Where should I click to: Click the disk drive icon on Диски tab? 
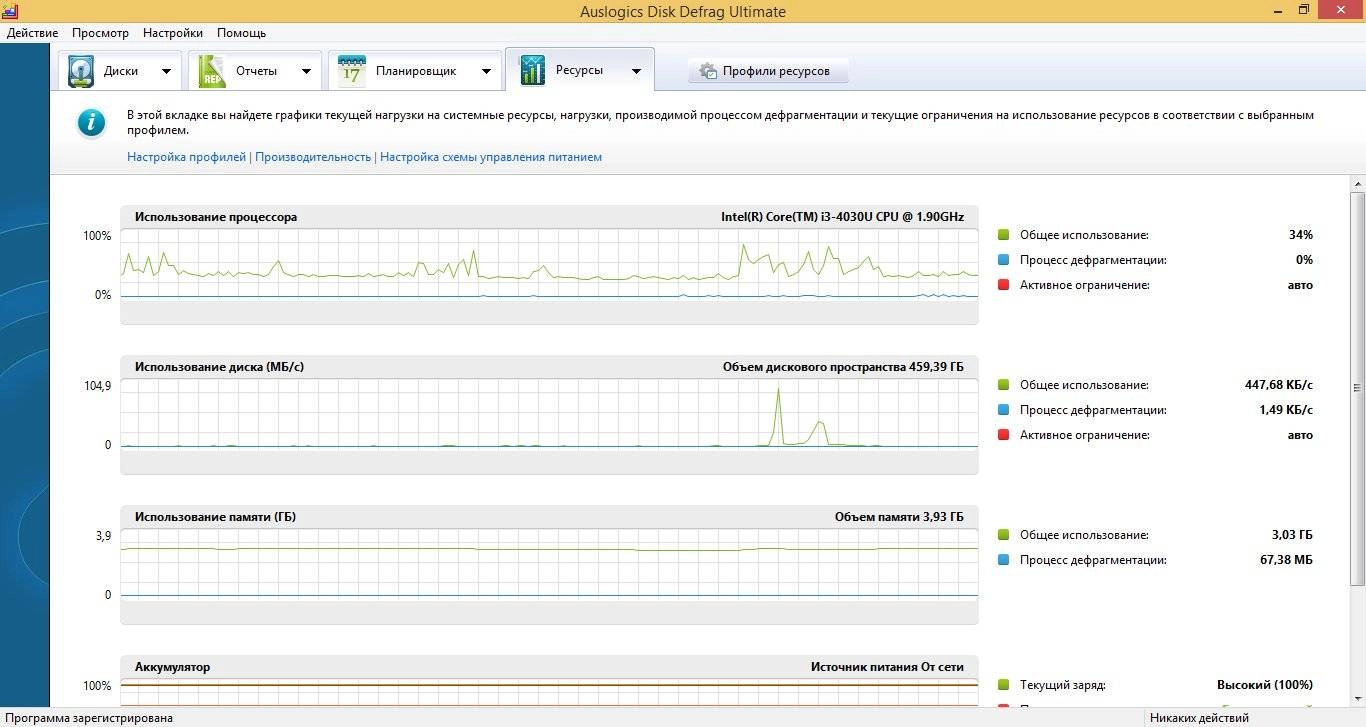pos(81,71)
